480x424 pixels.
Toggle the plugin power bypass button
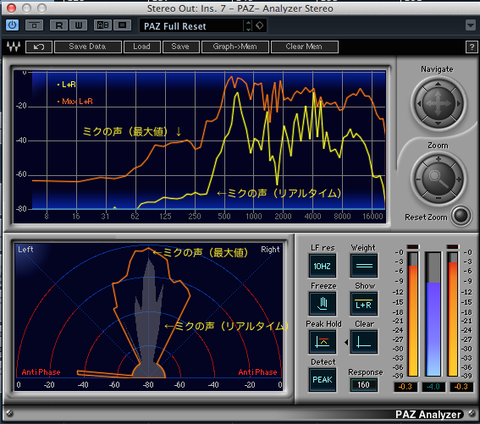coord(12,25)
